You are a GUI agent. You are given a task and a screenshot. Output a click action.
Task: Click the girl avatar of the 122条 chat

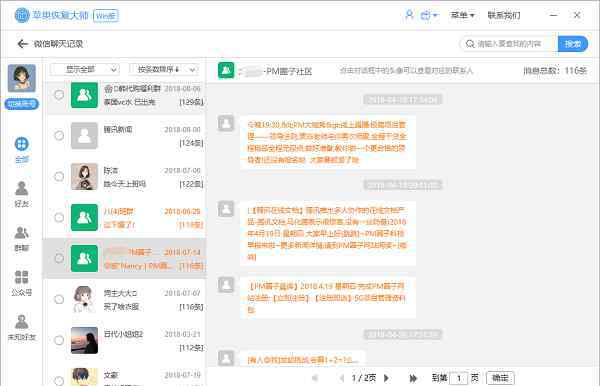point(84,176)
